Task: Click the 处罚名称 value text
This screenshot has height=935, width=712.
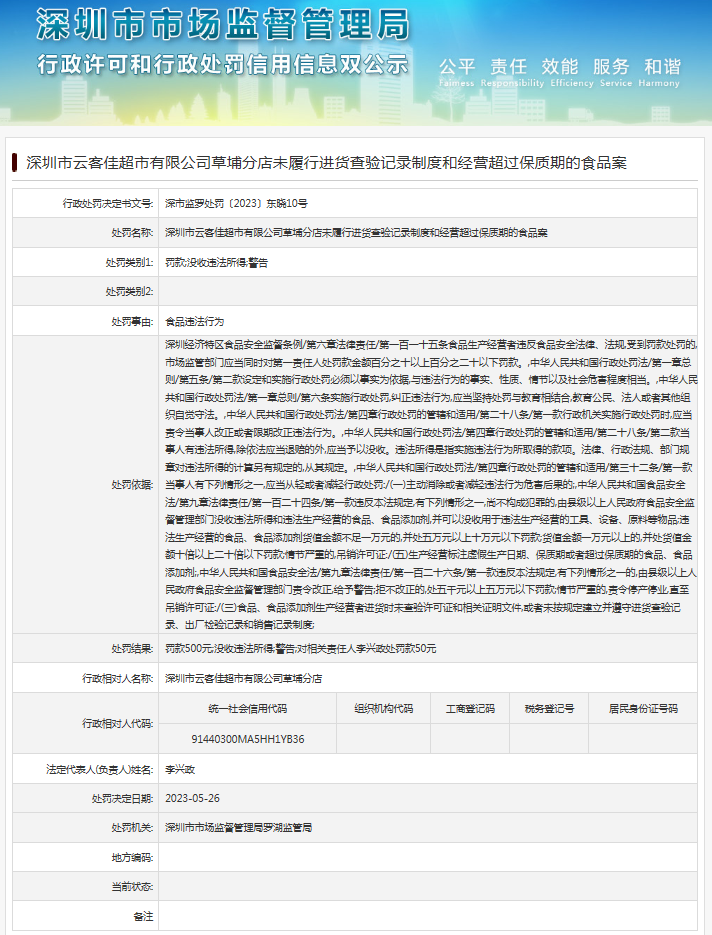Action: [x=356, y=233]
